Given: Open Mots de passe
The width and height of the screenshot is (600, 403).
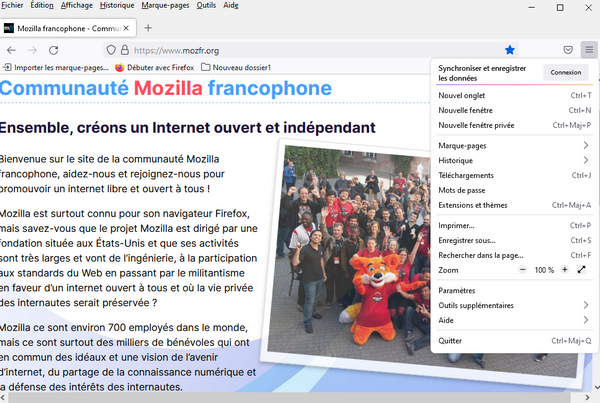Looking at the screenshot, I should pos(514,190).
